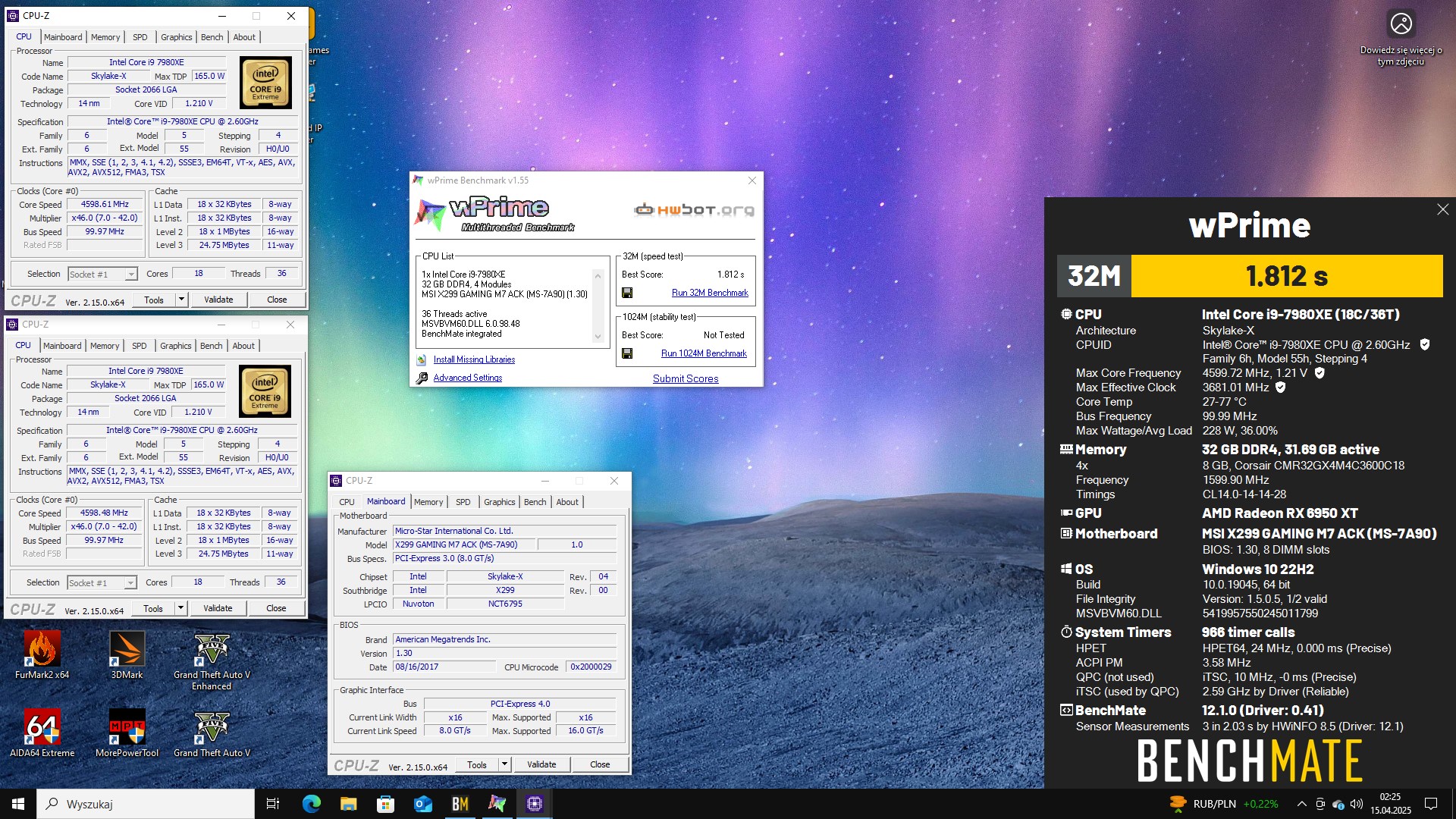Click Advanced Settings wrench icon in wPrime
This screenshot has height=819, width=1456.
tap(422, 378)
